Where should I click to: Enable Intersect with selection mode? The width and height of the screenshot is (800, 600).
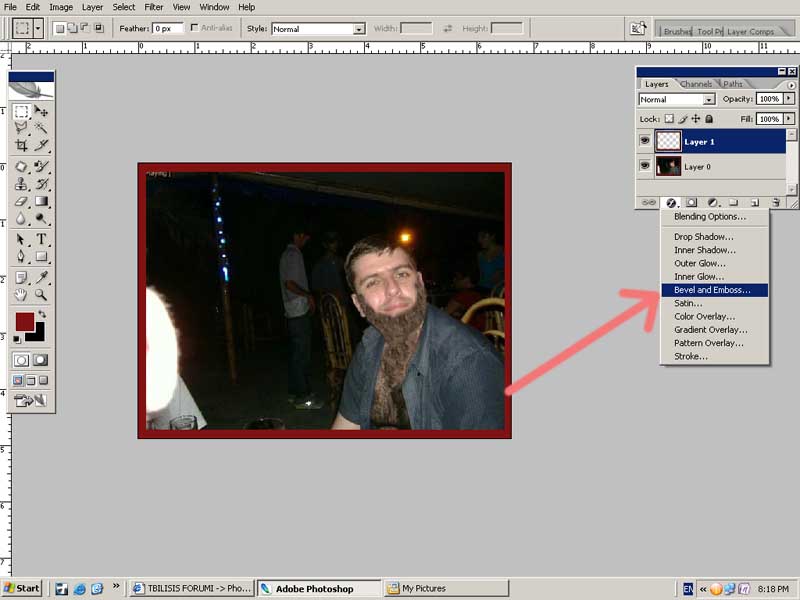click(98, 28)
